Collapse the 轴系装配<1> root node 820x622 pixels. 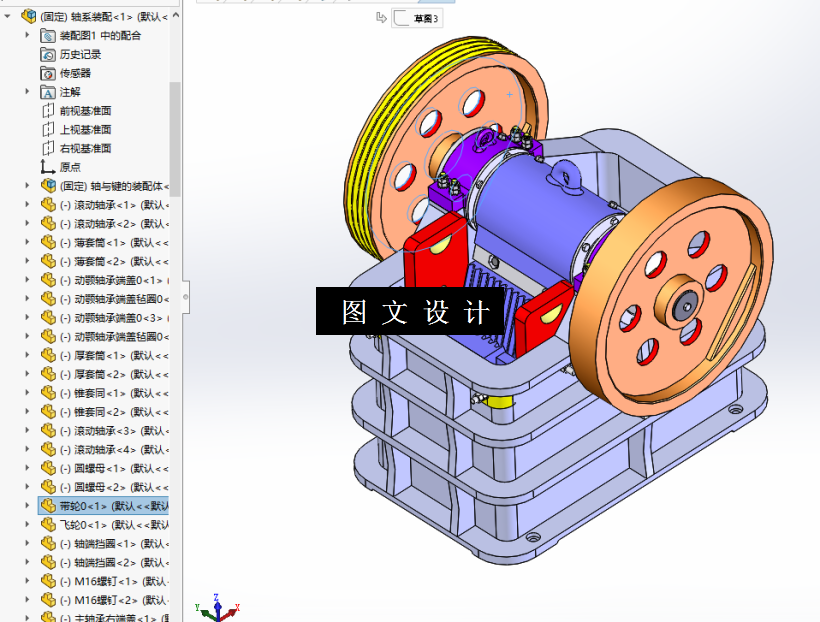(x=6, y=15)
